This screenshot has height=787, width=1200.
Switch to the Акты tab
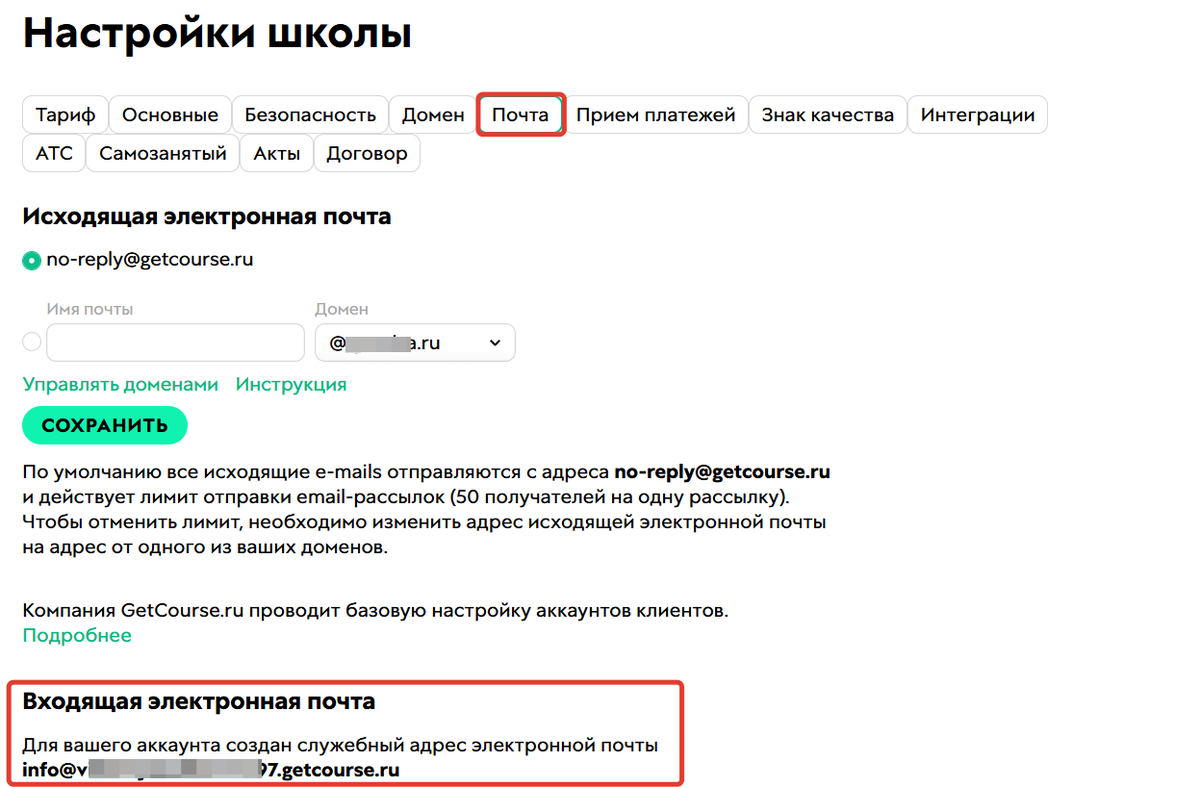click(277, 154)
